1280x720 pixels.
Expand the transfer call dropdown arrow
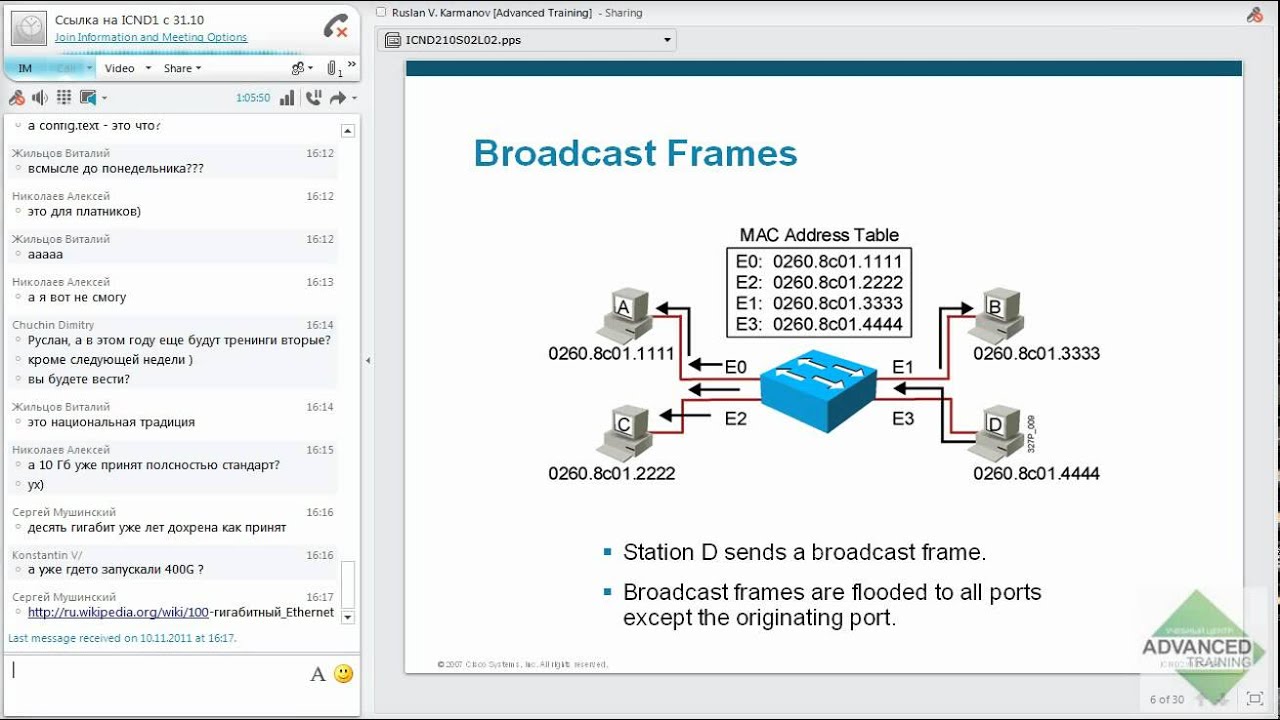pos(354,98)
